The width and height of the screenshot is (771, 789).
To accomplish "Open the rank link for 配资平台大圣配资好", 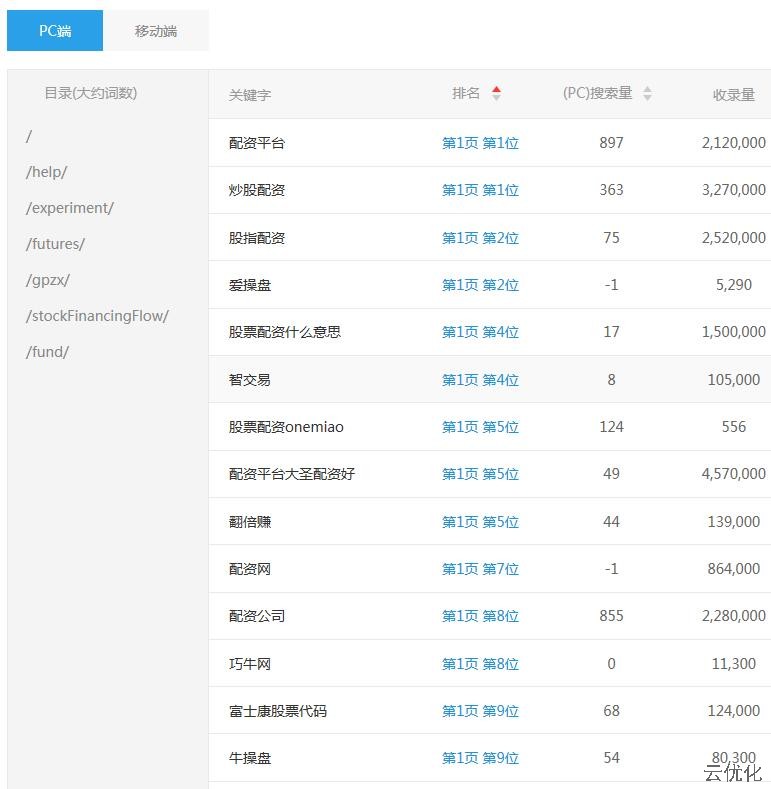I will click(x=480, y=474).
